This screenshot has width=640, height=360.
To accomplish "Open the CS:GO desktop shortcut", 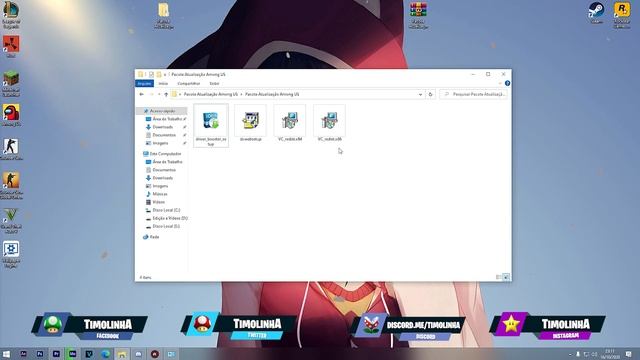I will (x=11, y=186).
